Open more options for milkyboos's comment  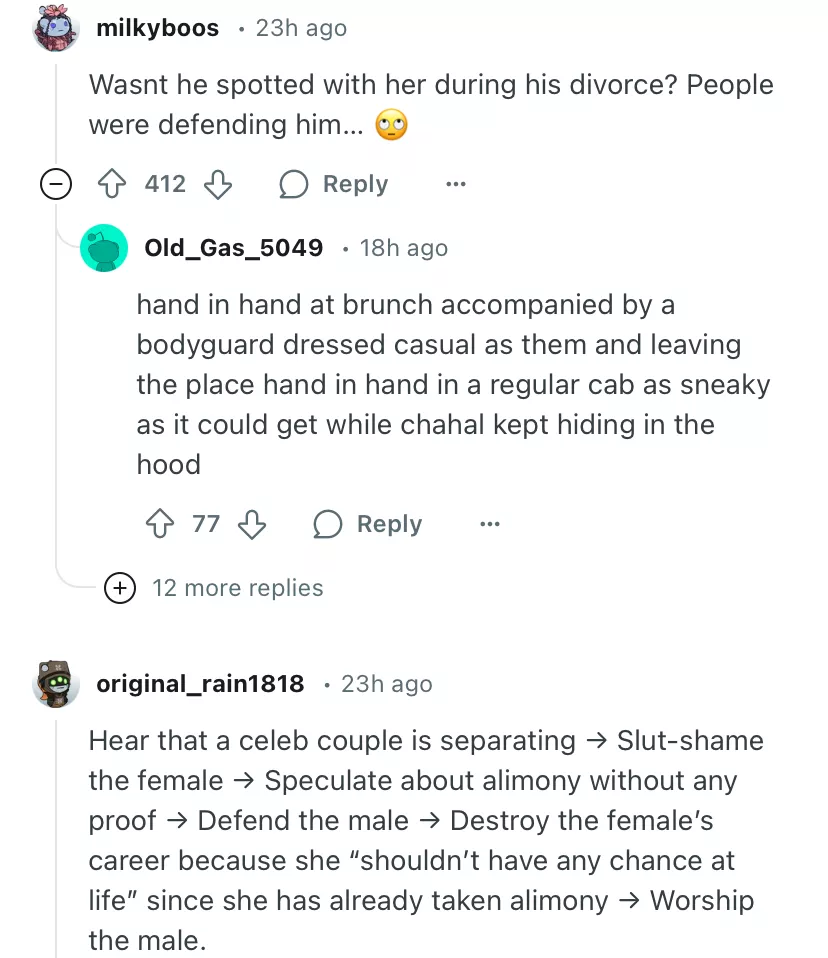point(456,184)
